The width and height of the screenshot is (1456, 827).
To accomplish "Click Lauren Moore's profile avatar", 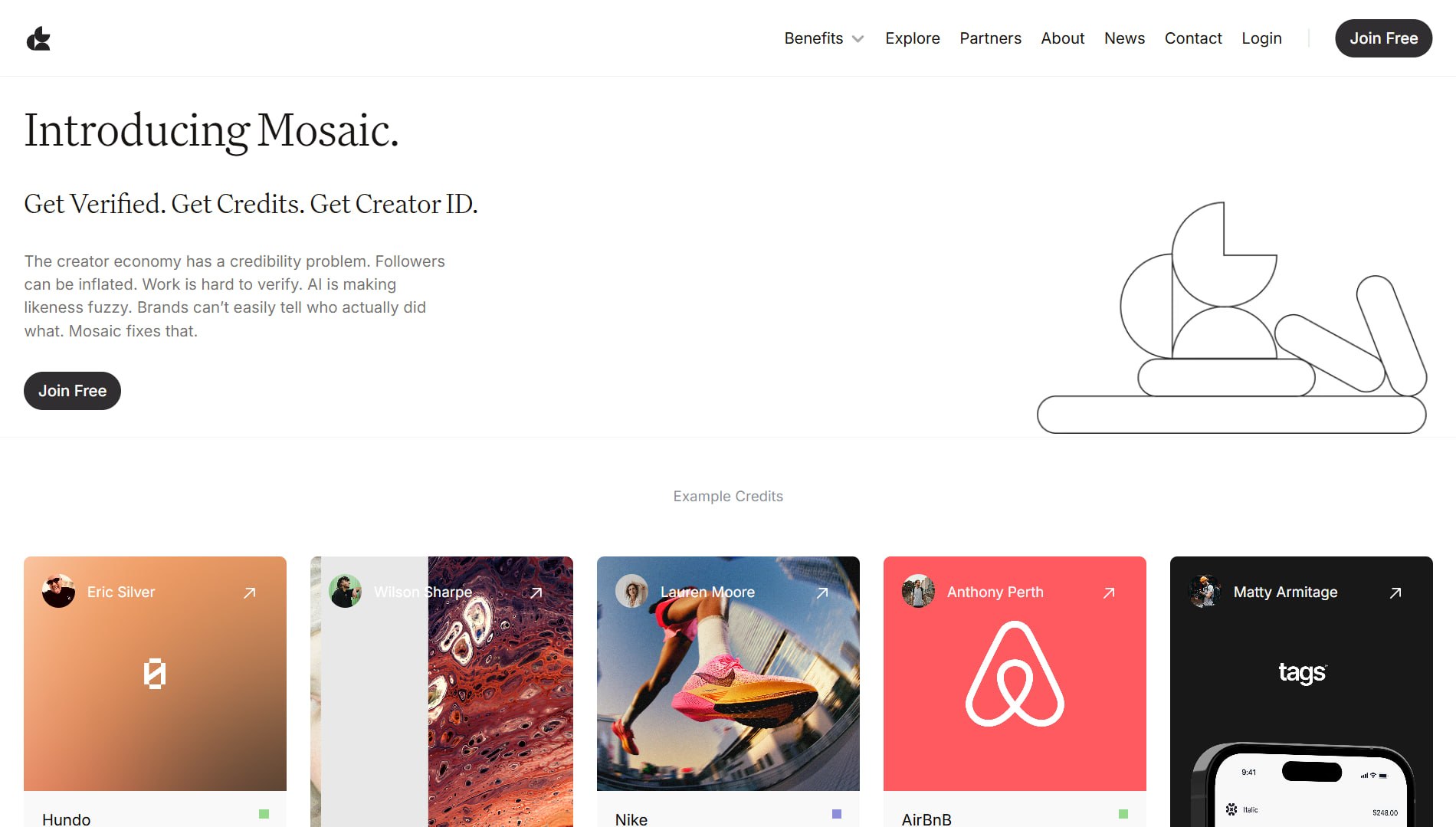I will [x=632, y=591].
